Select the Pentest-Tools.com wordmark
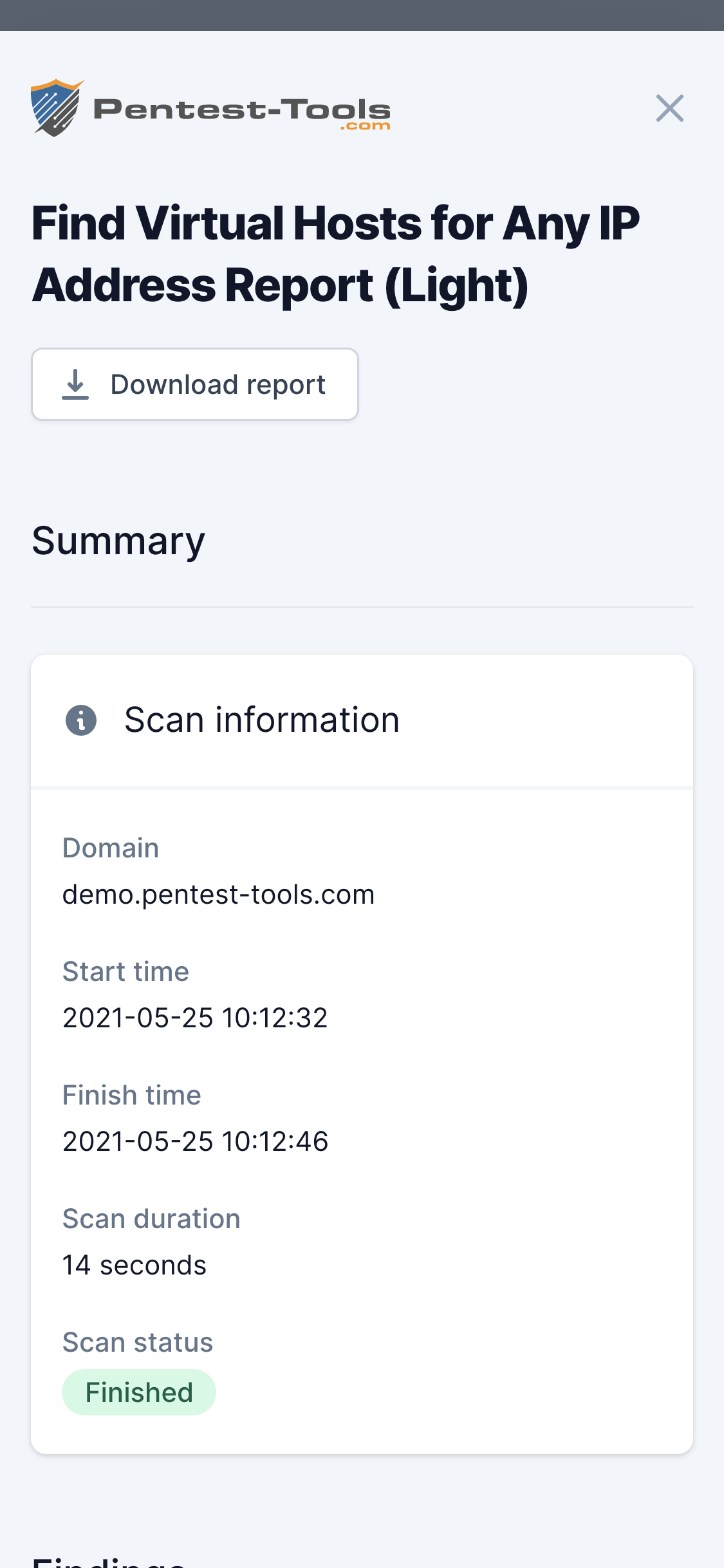Image resolution: width=724 pixels, height=1568 pixels. point(245,108)
